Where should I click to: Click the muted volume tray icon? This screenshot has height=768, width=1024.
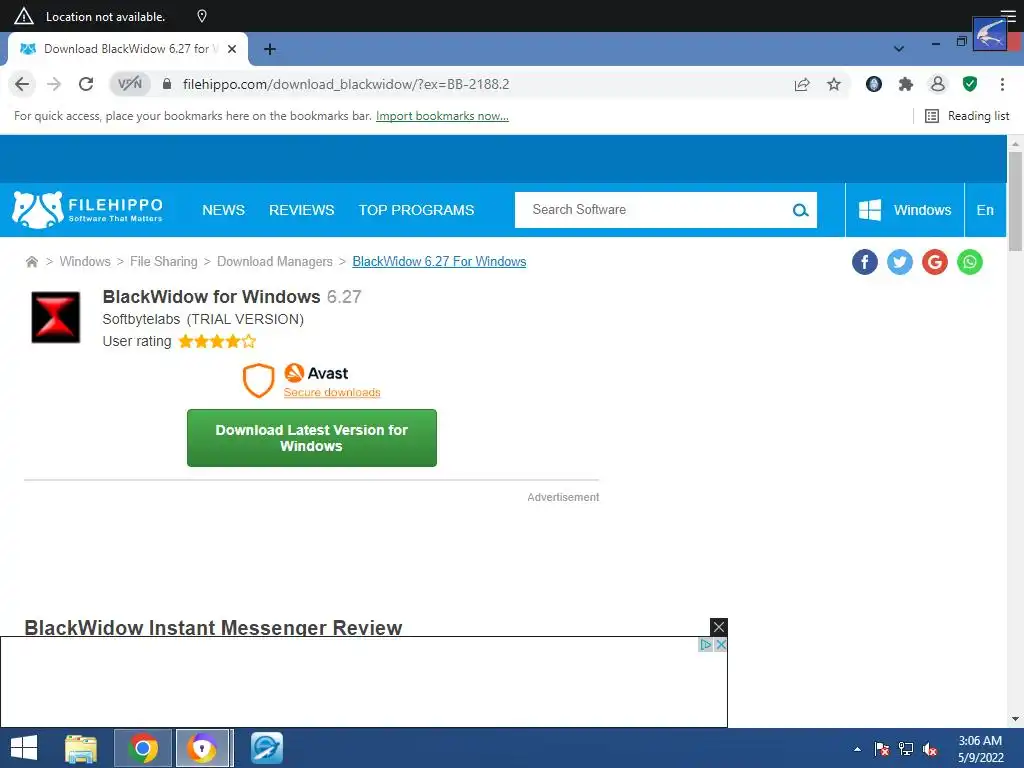(930, 749)
